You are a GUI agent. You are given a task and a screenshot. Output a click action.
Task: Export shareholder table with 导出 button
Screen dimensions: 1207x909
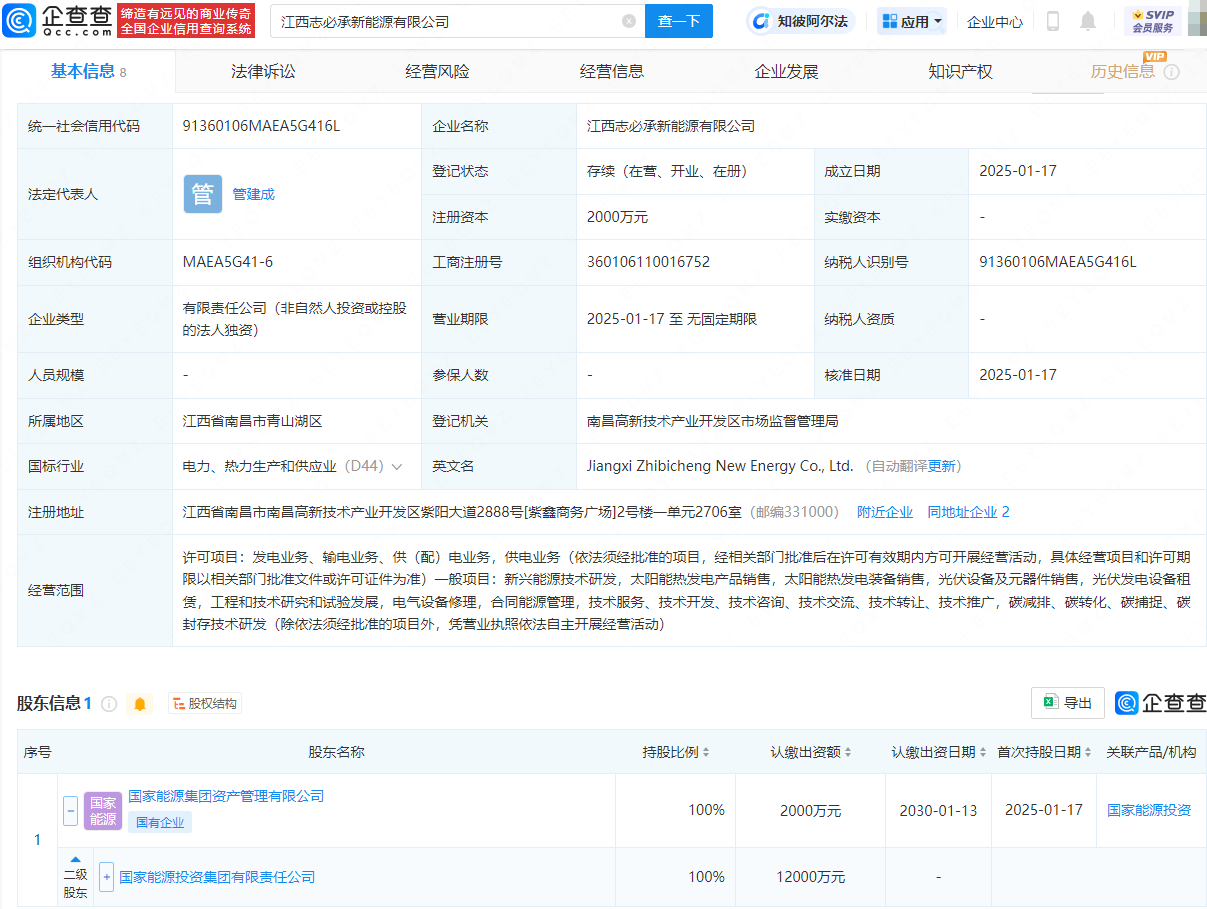tap(1068, 703)
